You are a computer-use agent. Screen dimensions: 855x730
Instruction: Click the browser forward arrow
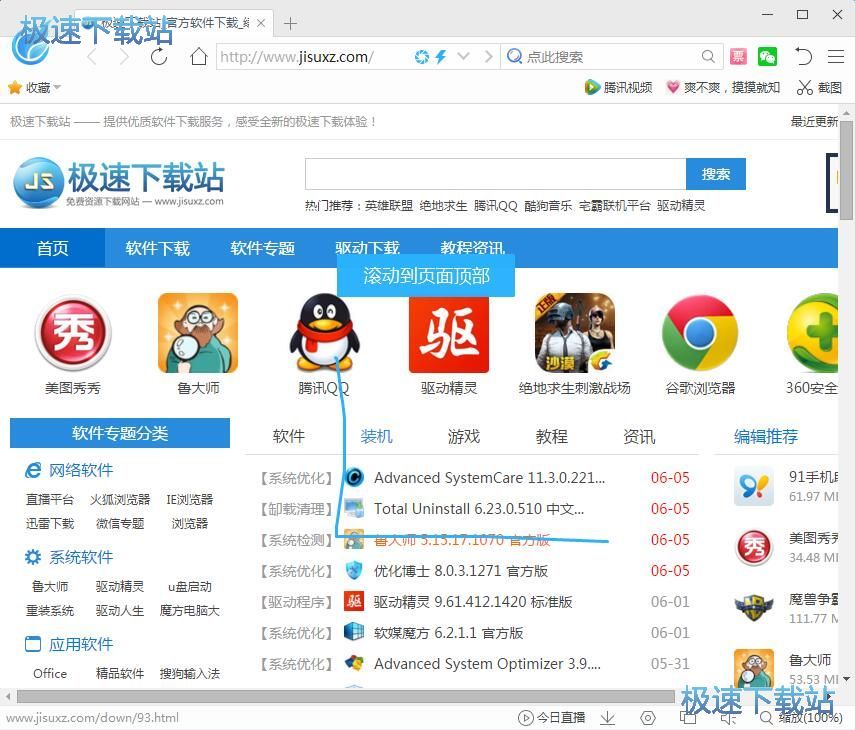[x=125, y=56]
